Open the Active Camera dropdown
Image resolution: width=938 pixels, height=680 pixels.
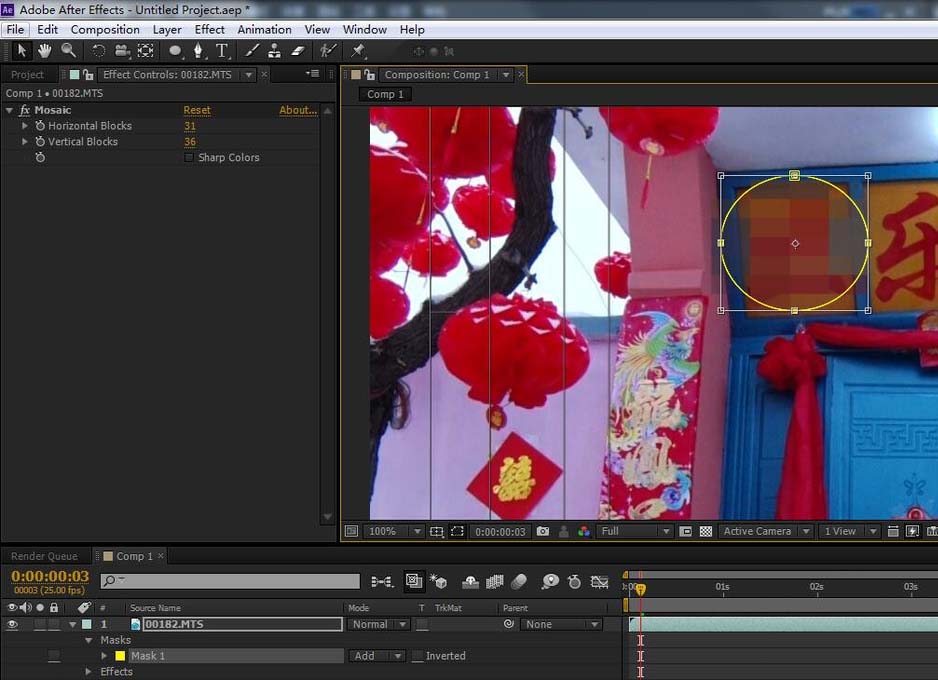[765, 532]
